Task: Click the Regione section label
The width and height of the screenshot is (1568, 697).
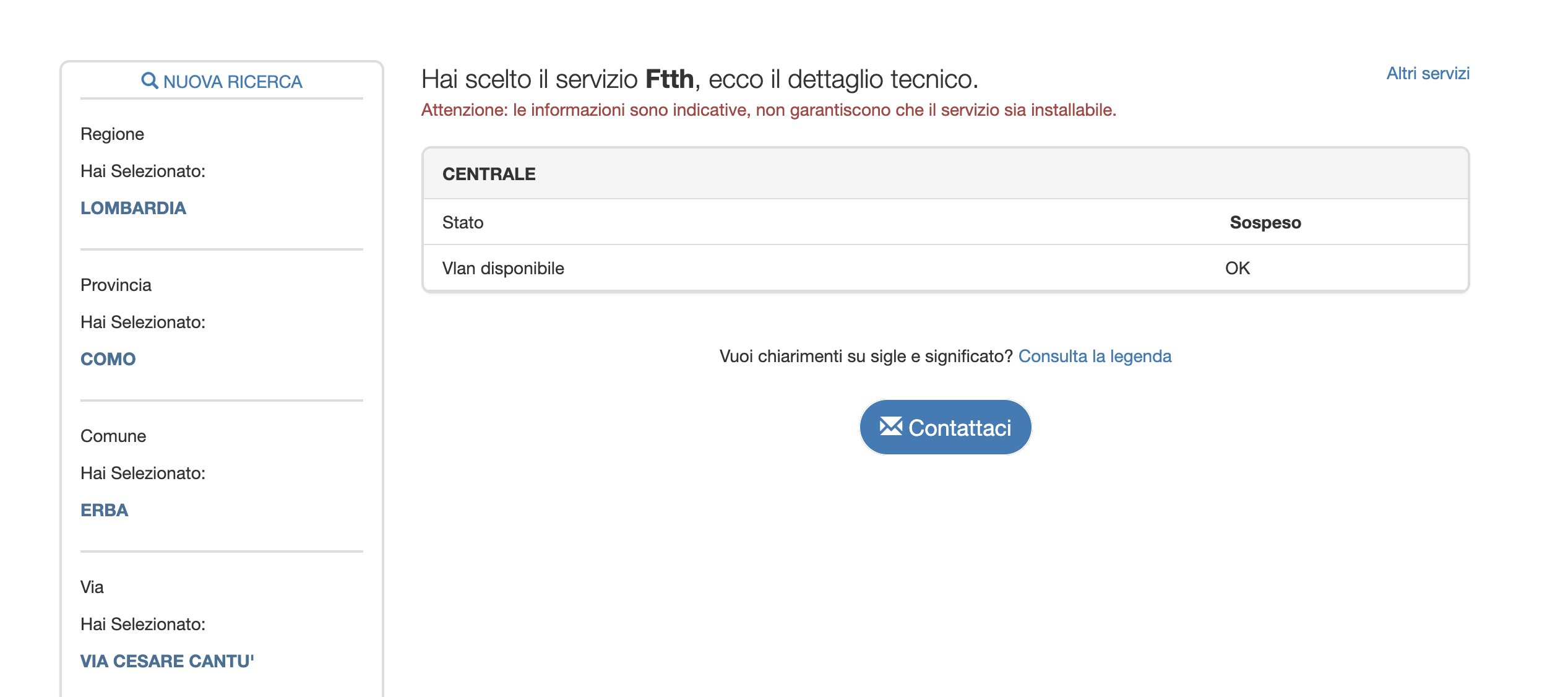Action: point(112,134)
